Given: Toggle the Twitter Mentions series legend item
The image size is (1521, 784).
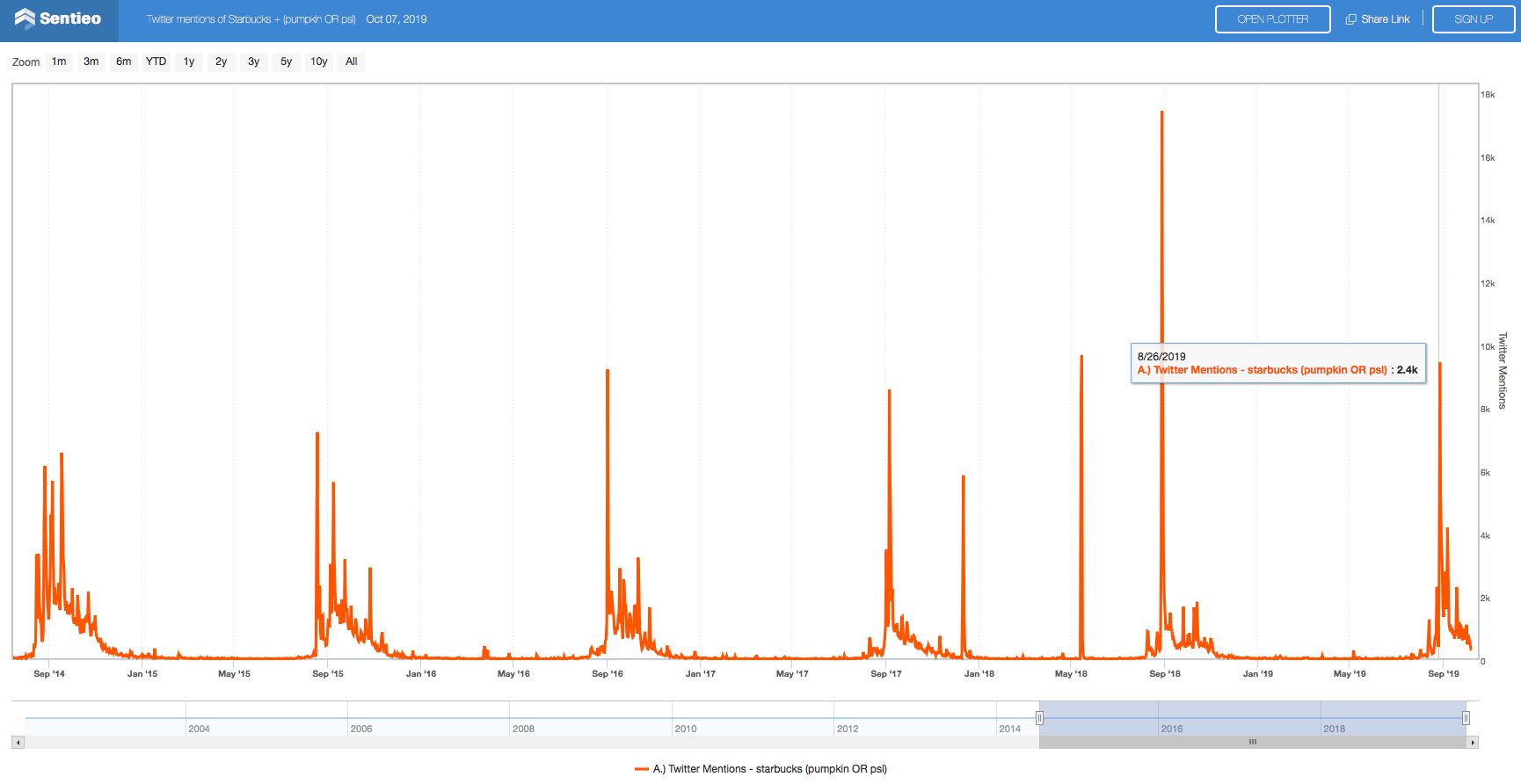Looking at the screenshot, I should [x=760, y=769].
